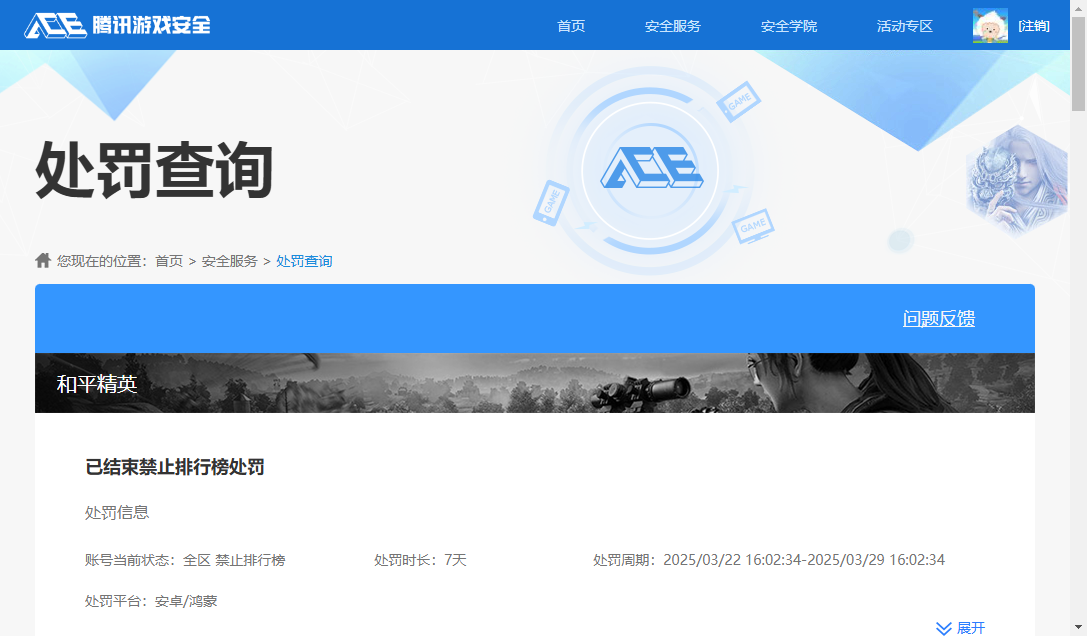This screenshot has height=636, width=1087.
Task: Click the scrollbar down arrow
Action: point(1080,629)
